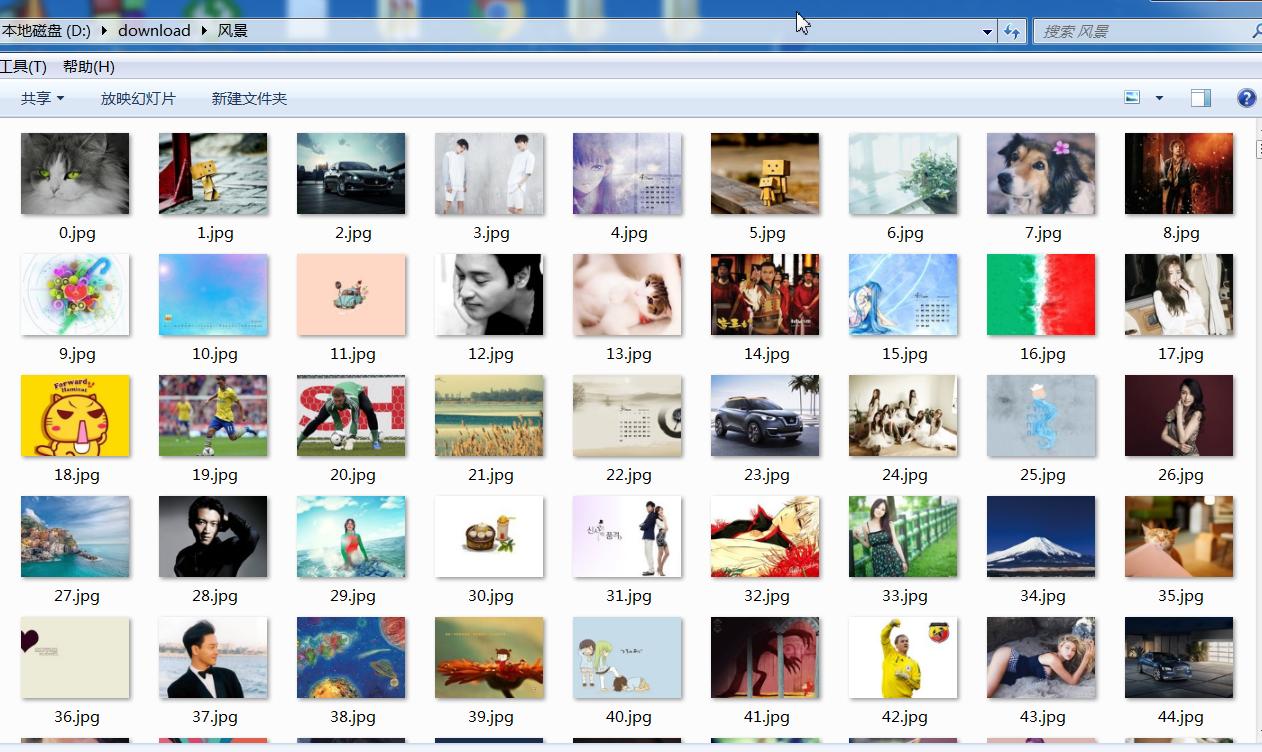
Task: Select the dog with flower 7.jpg
Action: point(1041,174)
